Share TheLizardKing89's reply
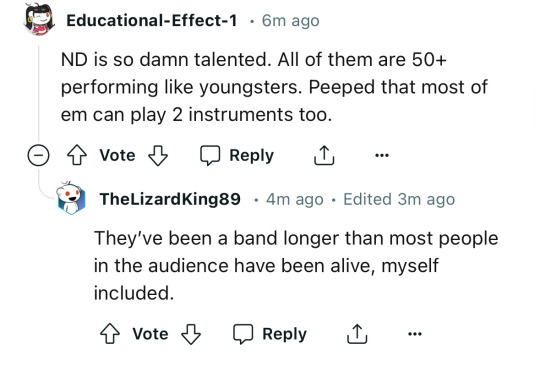This screenshot has width=540, height=366. coord(357,334)
